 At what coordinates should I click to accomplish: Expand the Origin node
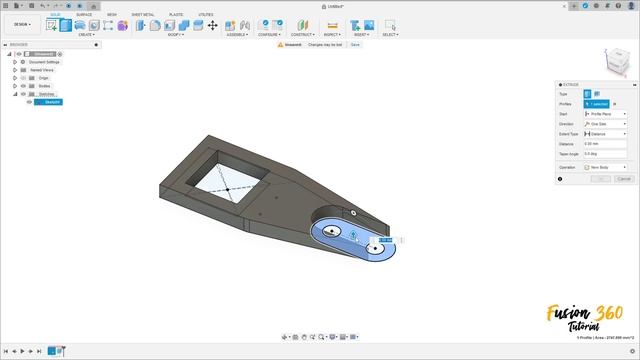[x=15, y=78]
